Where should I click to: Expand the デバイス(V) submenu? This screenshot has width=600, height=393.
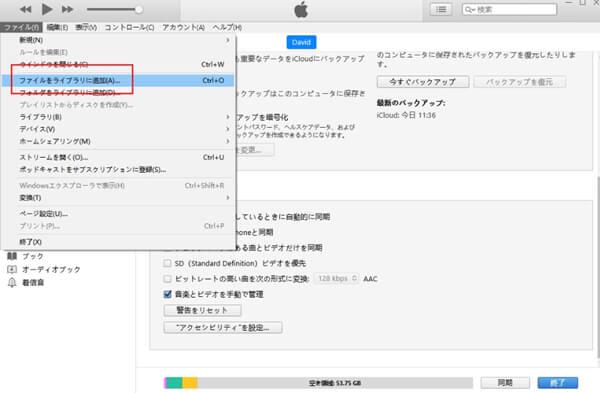[119, 129]
